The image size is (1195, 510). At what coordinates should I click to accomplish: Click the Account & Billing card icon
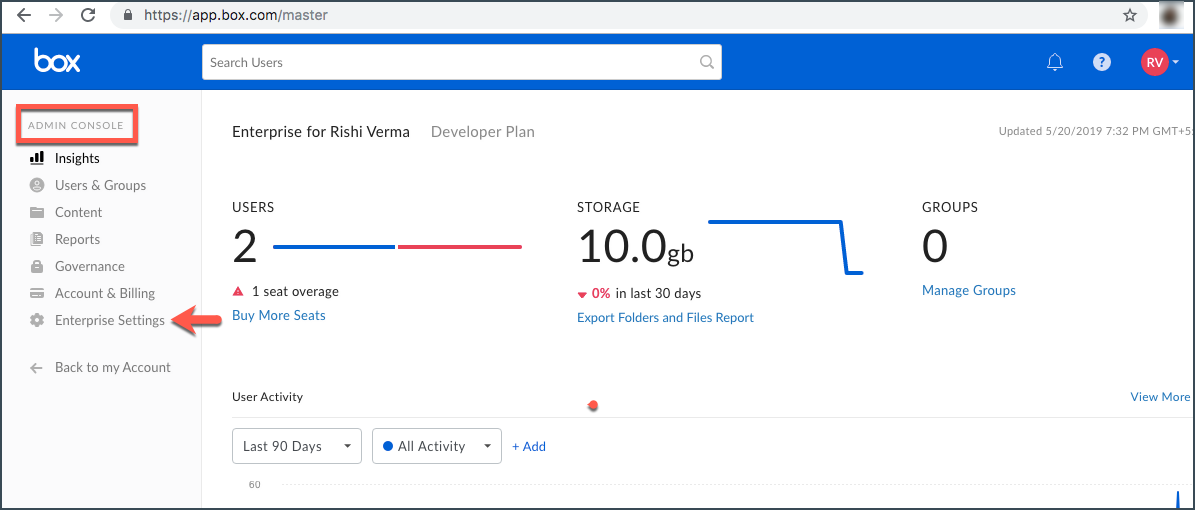click(37, 293)
